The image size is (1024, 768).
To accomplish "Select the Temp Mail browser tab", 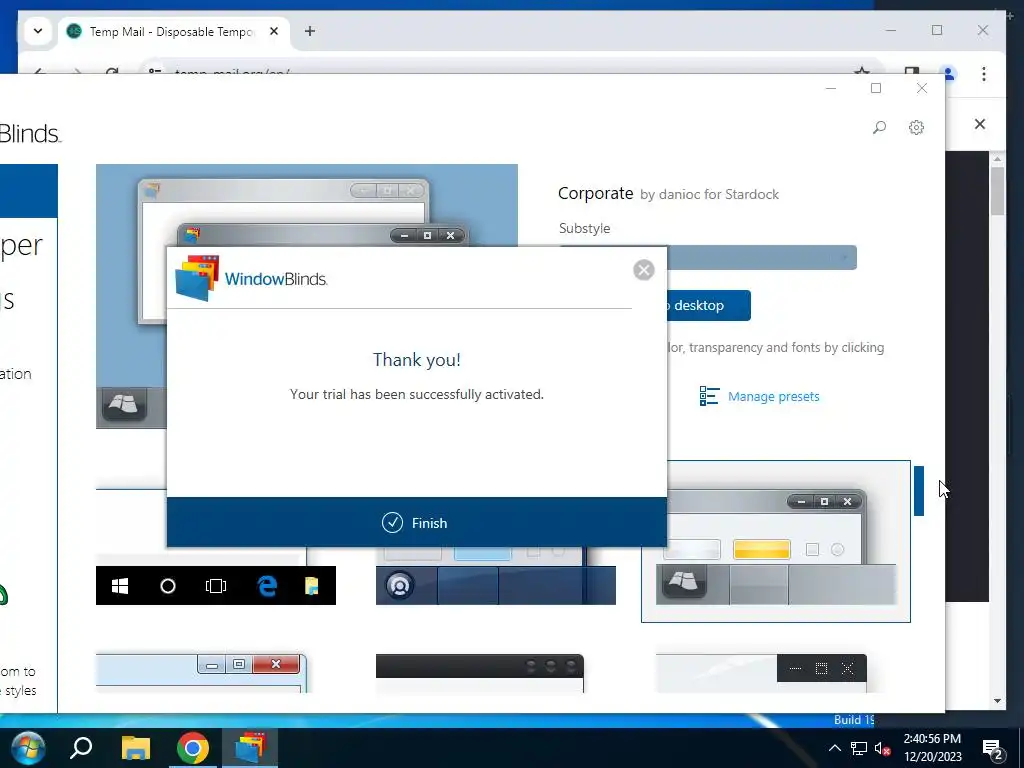I will (x=171, y=31).
